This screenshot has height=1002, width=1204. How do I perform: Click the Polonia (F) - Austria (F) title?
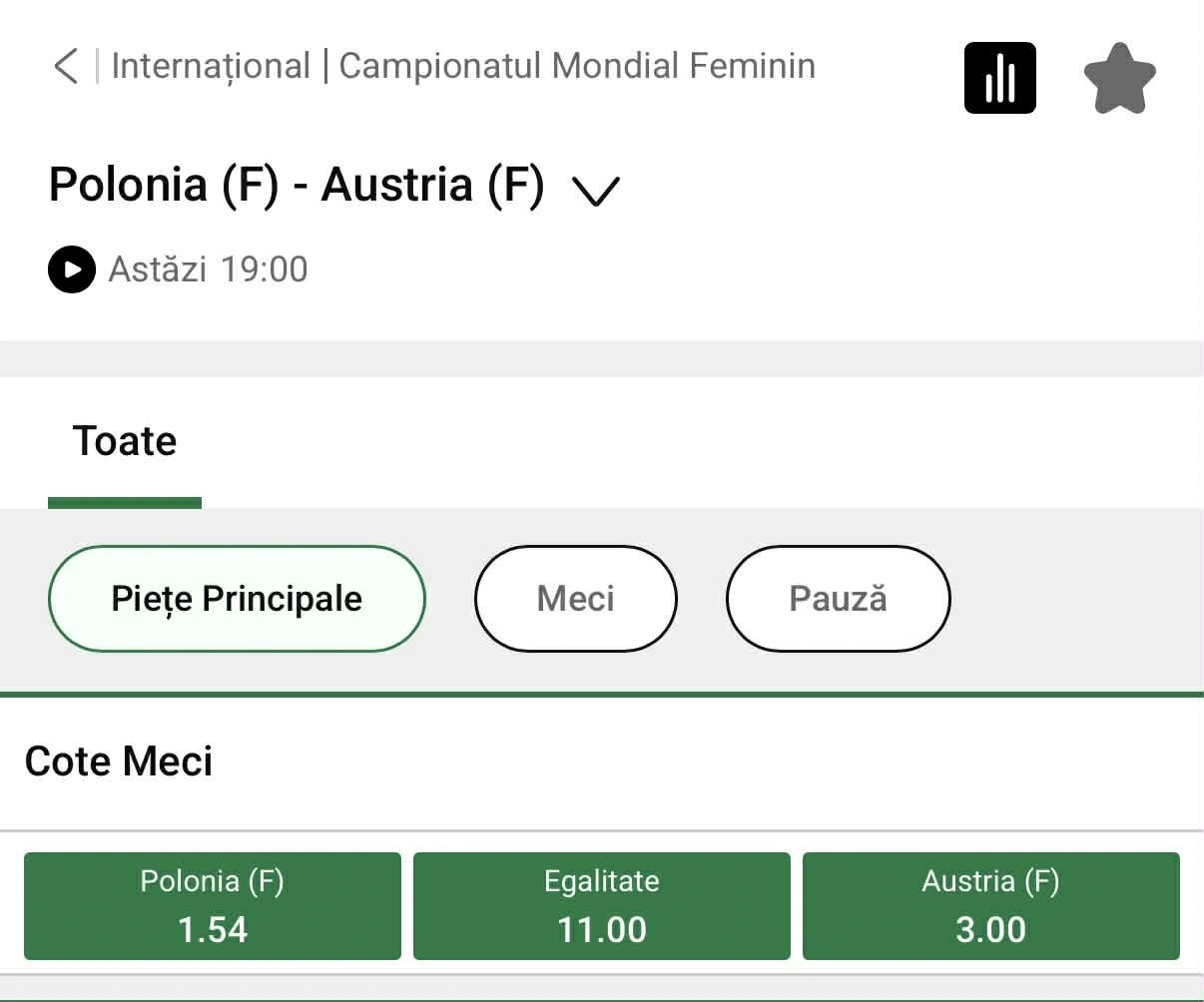tap(297, 186)
